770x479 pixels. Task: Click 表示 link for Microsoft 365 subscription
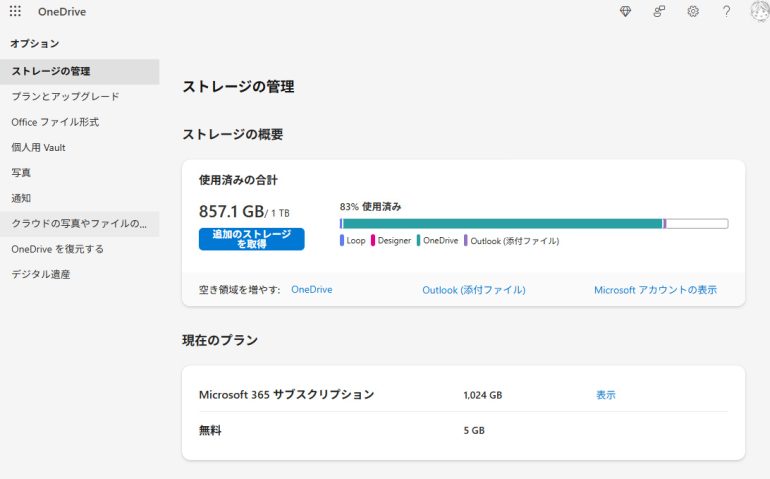(606, 395)
